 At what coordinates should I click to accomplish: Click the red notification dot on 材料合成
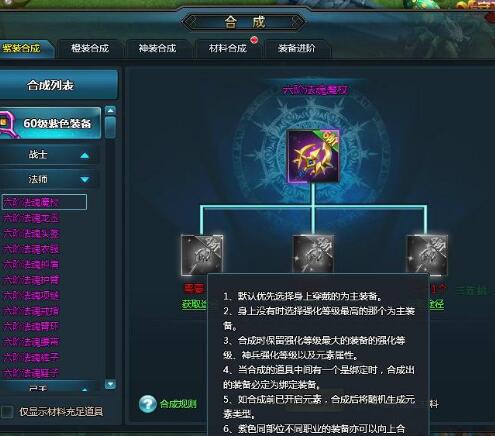click(x=254, y=40)
